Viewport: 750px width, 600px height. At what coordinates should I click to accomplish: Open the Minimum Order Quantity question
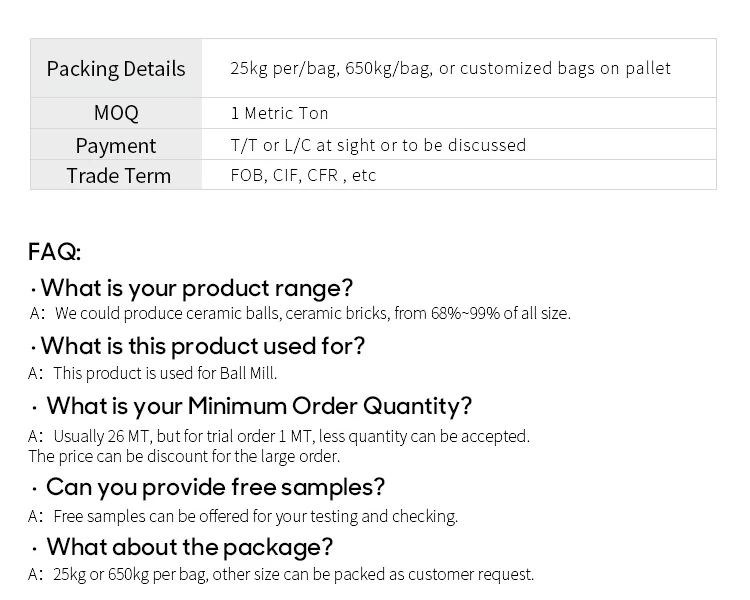(259, 406)
